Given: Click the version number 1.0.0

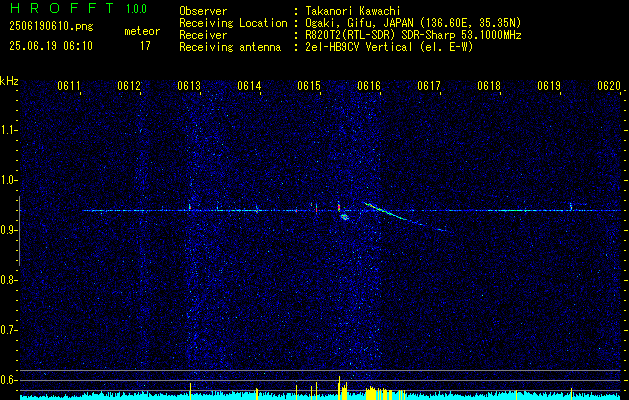Looking at the screenshot, I should click(x=136, y=9).
